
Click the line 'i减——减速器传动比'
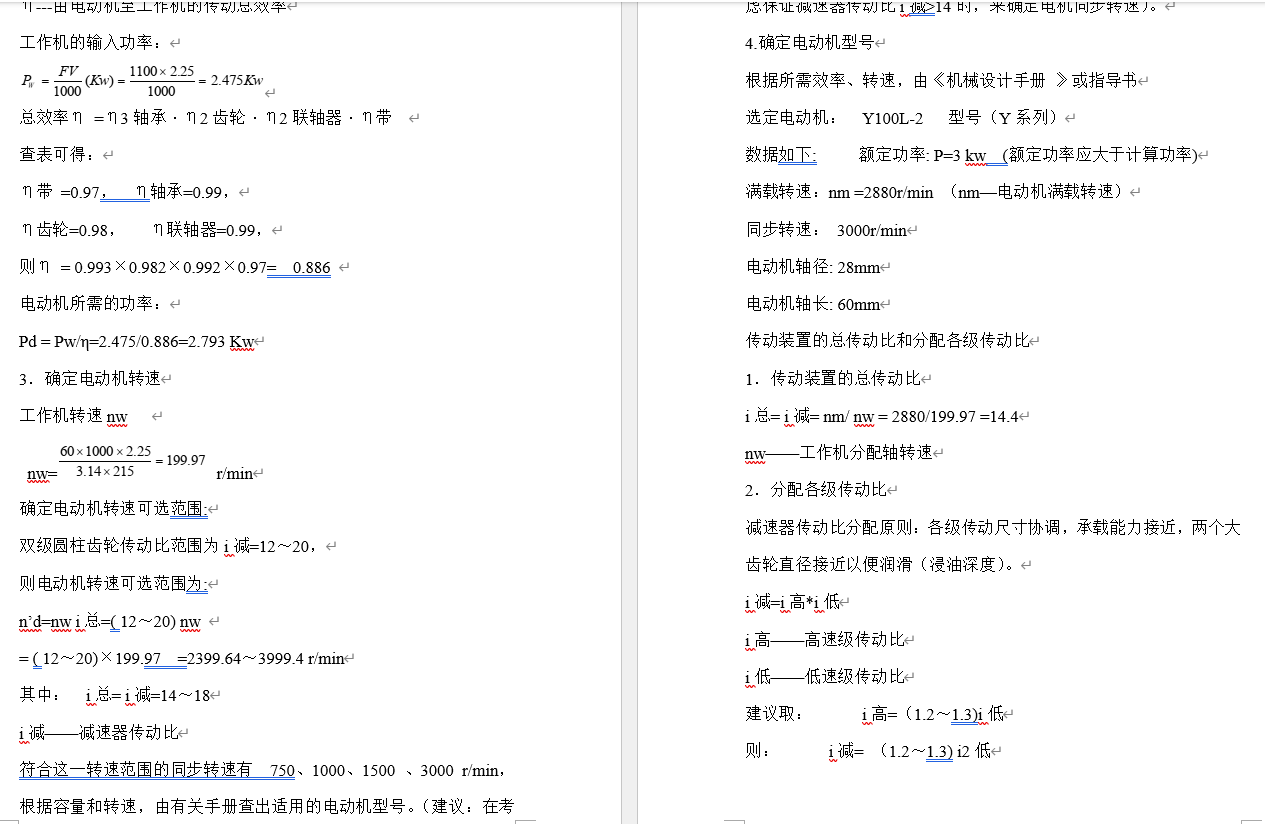coord(99,733)
